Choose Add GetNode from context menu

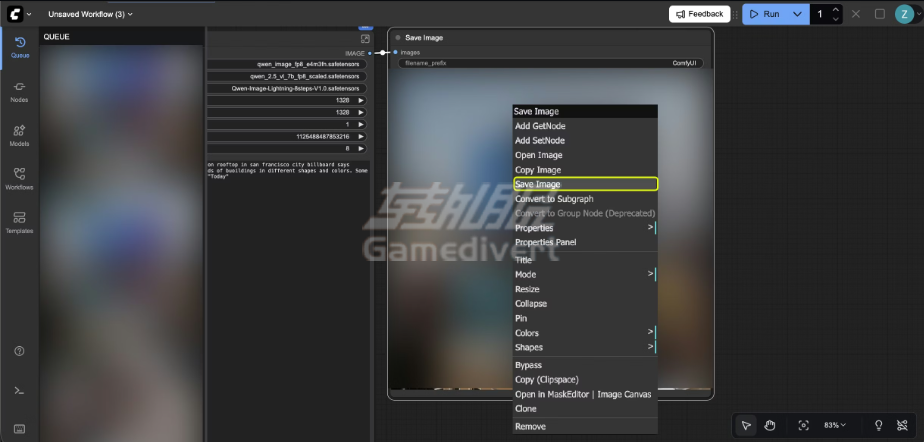585,126
